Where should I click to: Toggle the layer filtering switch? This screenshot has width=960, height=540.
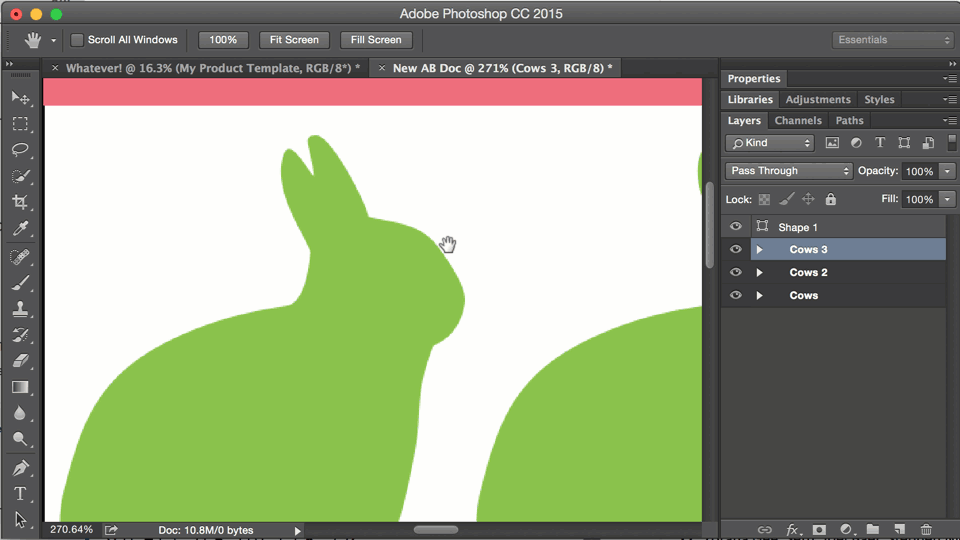(x=951, y=143)
